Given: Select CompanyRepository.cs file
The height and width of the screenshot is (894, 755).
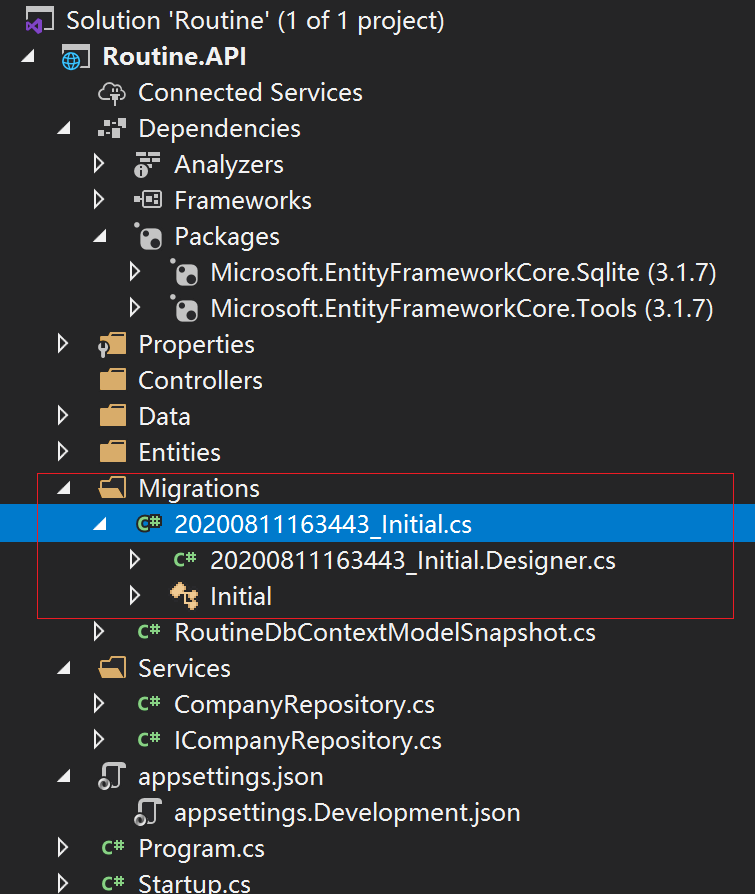Looking at the screenshot, I should [304, 705].
